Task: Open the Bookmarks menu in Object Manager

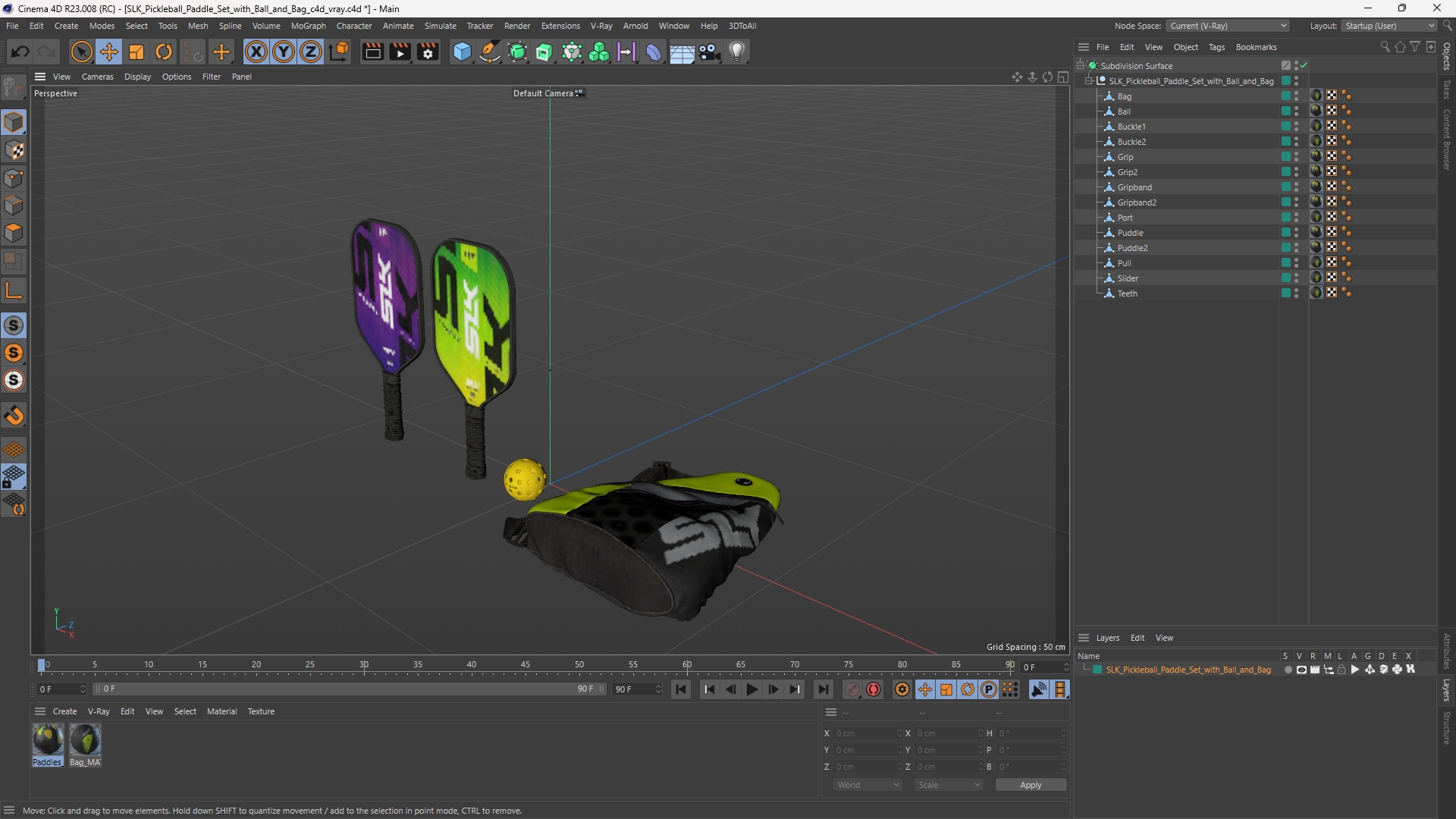Action: [1256, 47]
